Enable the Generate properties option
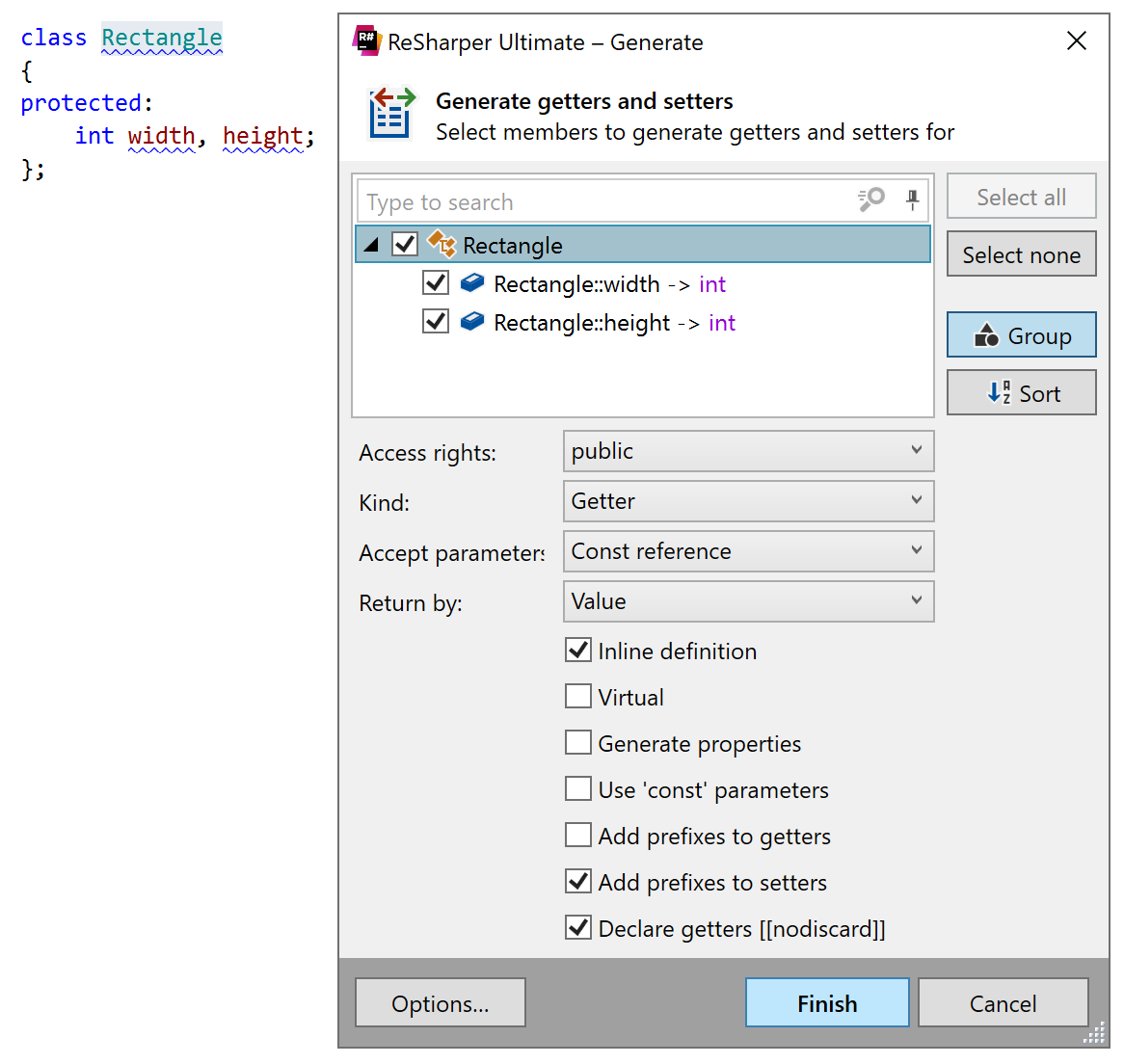 coord(578,742)
